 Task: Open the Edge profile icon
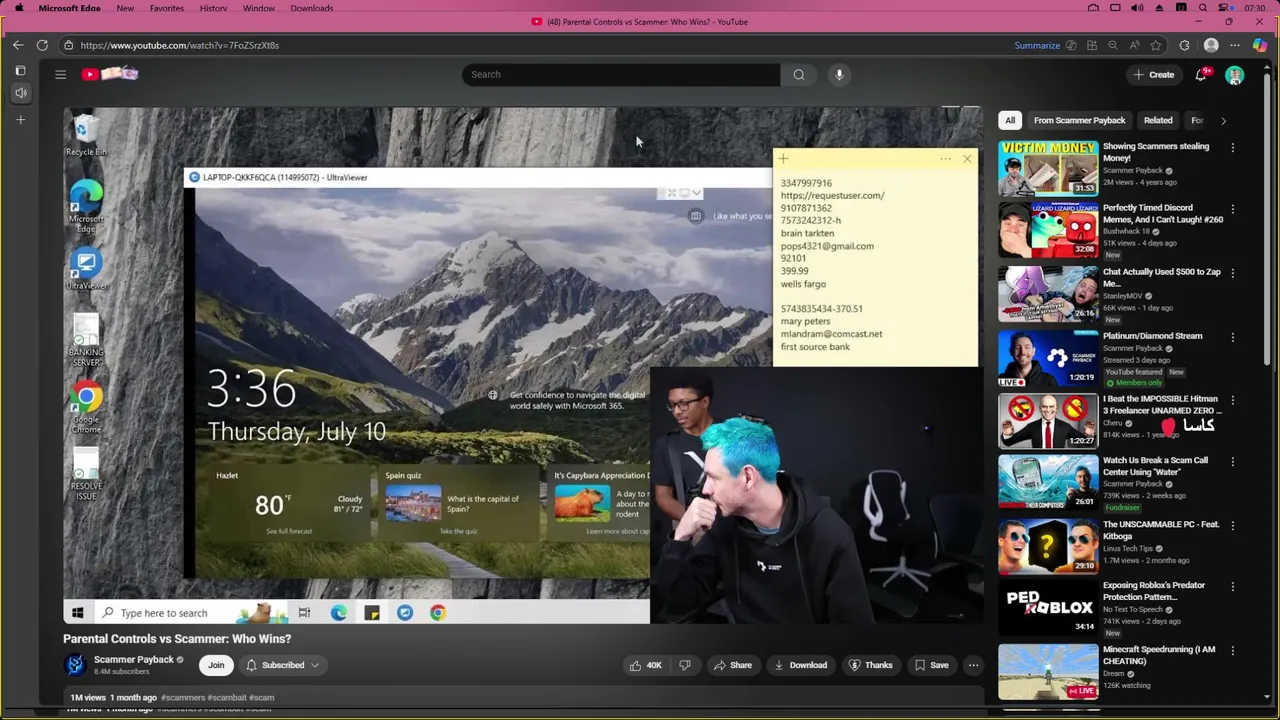[1211, 45]
